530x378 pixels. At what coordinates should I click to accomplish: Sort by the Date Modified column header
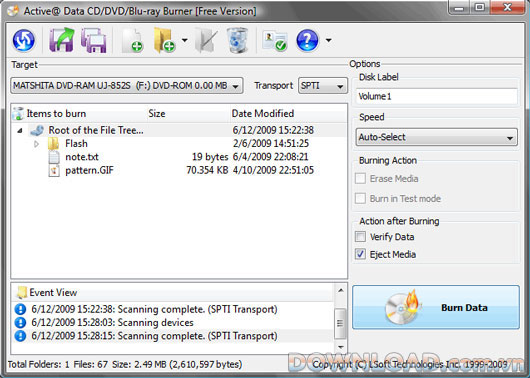288,114
